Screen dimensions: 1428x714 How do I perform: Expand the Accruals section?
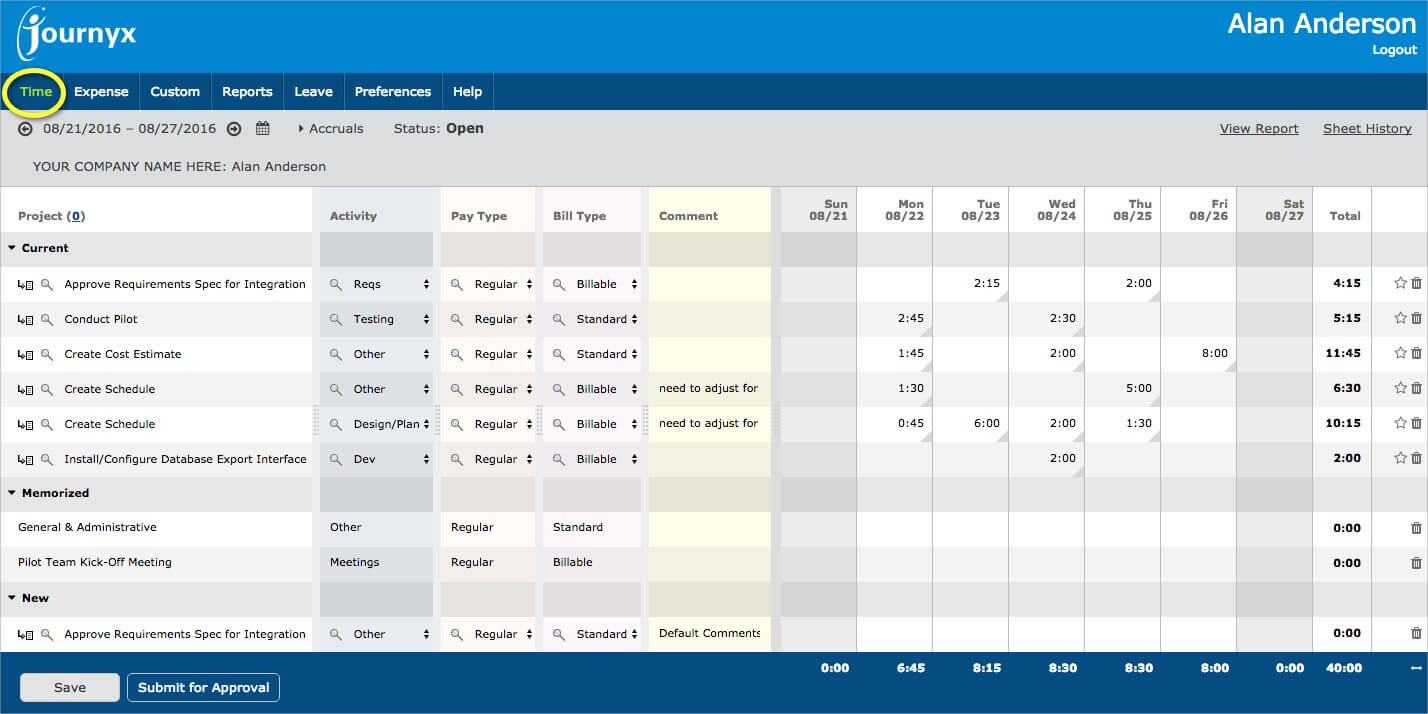point(330,128)
